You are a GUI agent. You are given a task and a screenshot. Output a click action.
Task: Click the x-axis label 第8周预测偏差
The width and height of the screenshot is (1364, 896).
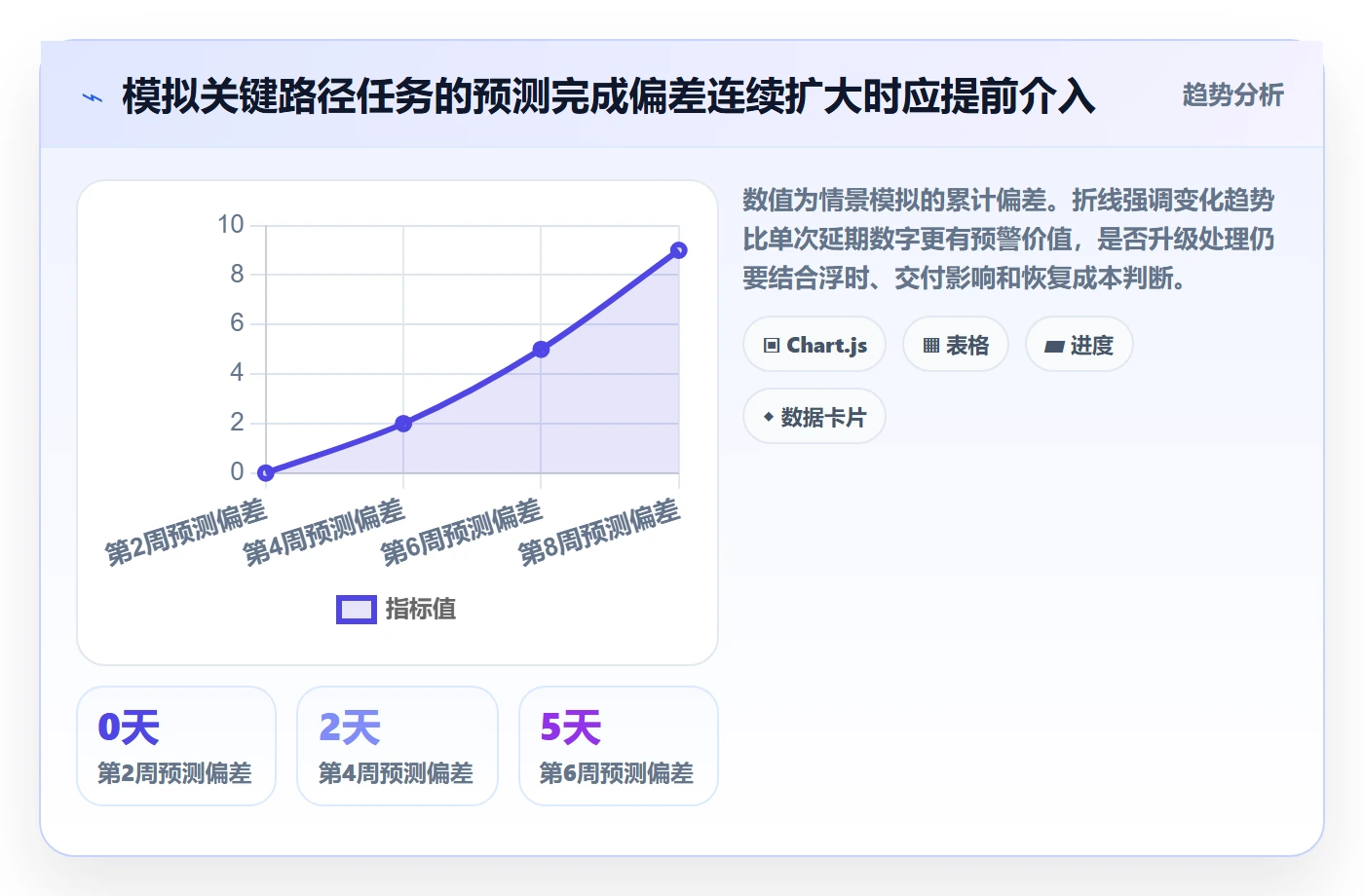[x=598, y=532]
